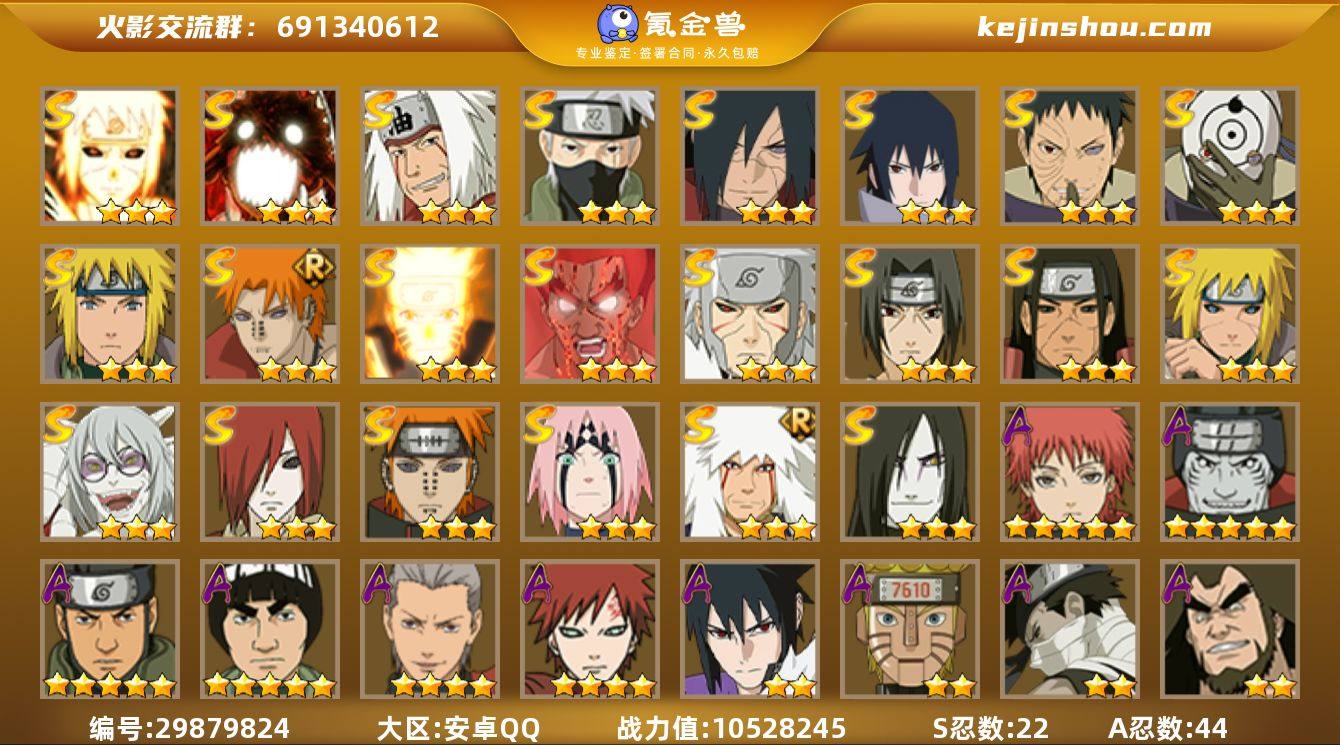This screenshot has width=1340, height=745.
Task: Choose the bandaged-face swordsman portrait
Action: (x=1069, y=629)
